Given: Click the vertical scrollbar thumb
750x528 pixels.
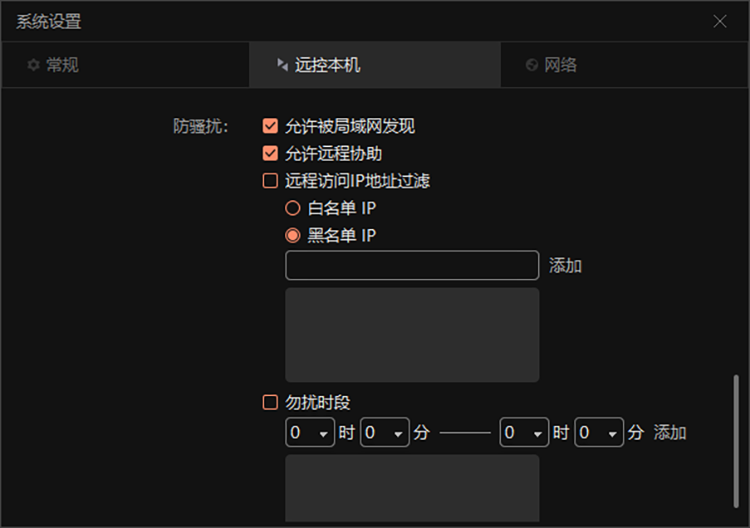Looking at the screenshot, I should 736,441.
